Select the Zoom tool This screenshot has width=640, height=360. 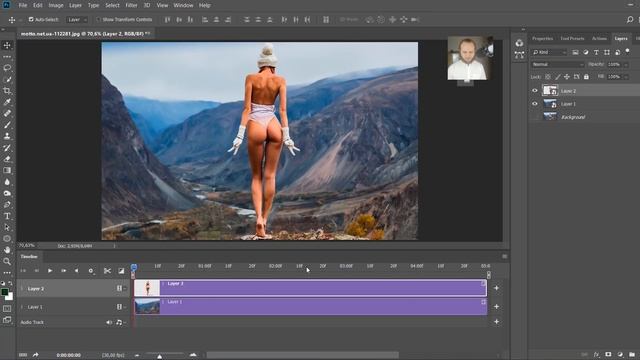click(7, 261)
